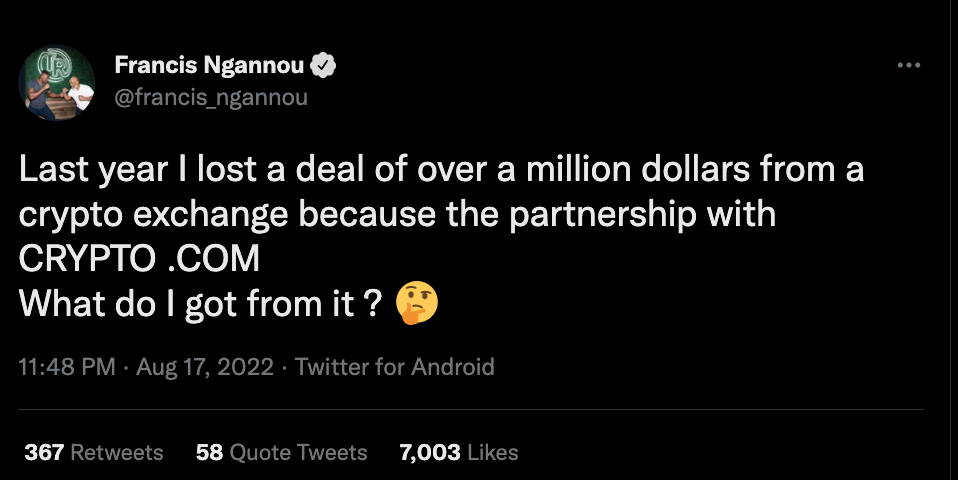
Task: Open the three-dot more options menu
Action: point(909,65)
